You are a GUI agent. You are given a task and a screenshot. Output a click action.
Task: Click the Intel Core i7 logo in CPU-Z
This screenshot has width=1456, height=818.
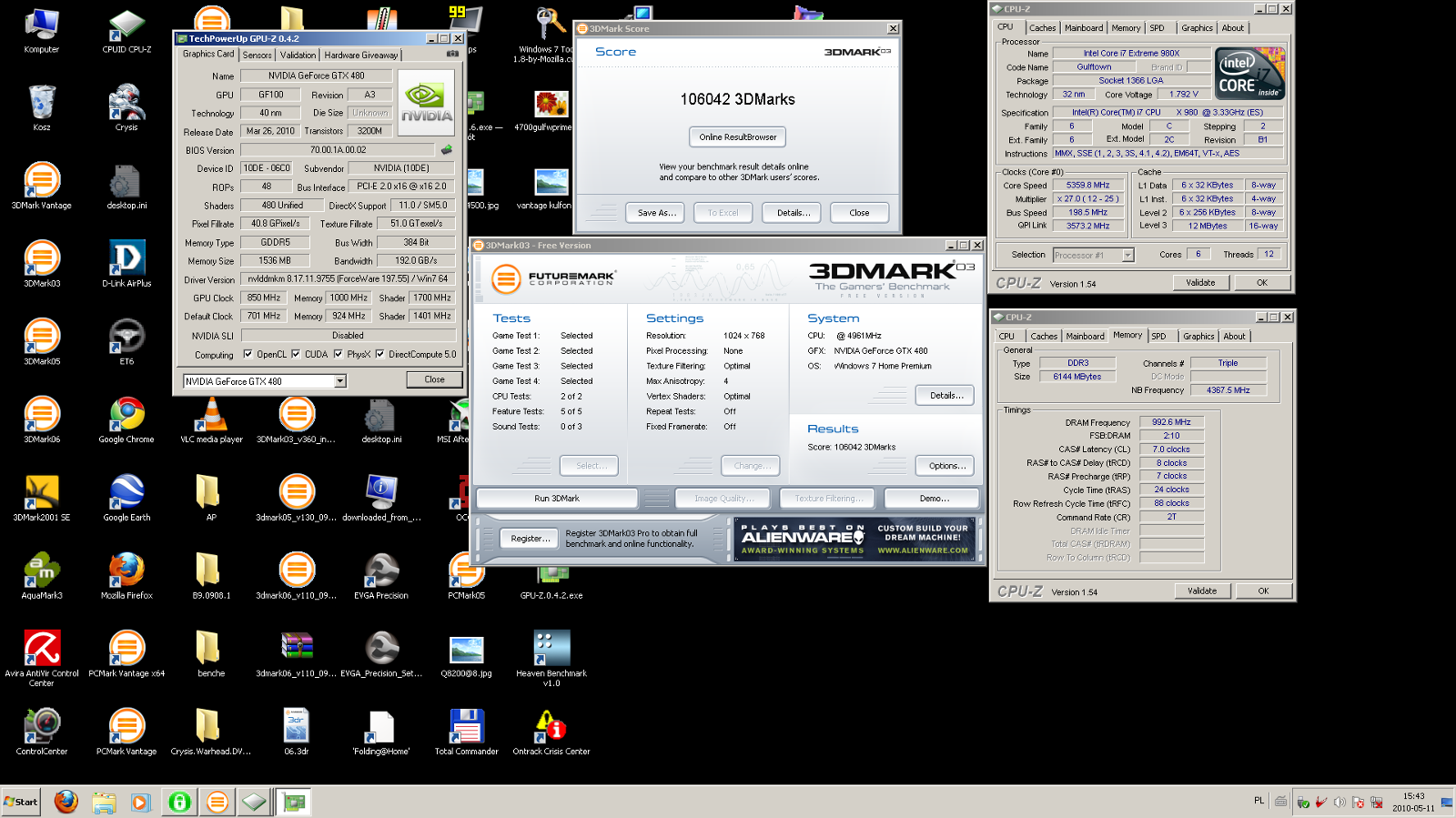(1250, 73)
